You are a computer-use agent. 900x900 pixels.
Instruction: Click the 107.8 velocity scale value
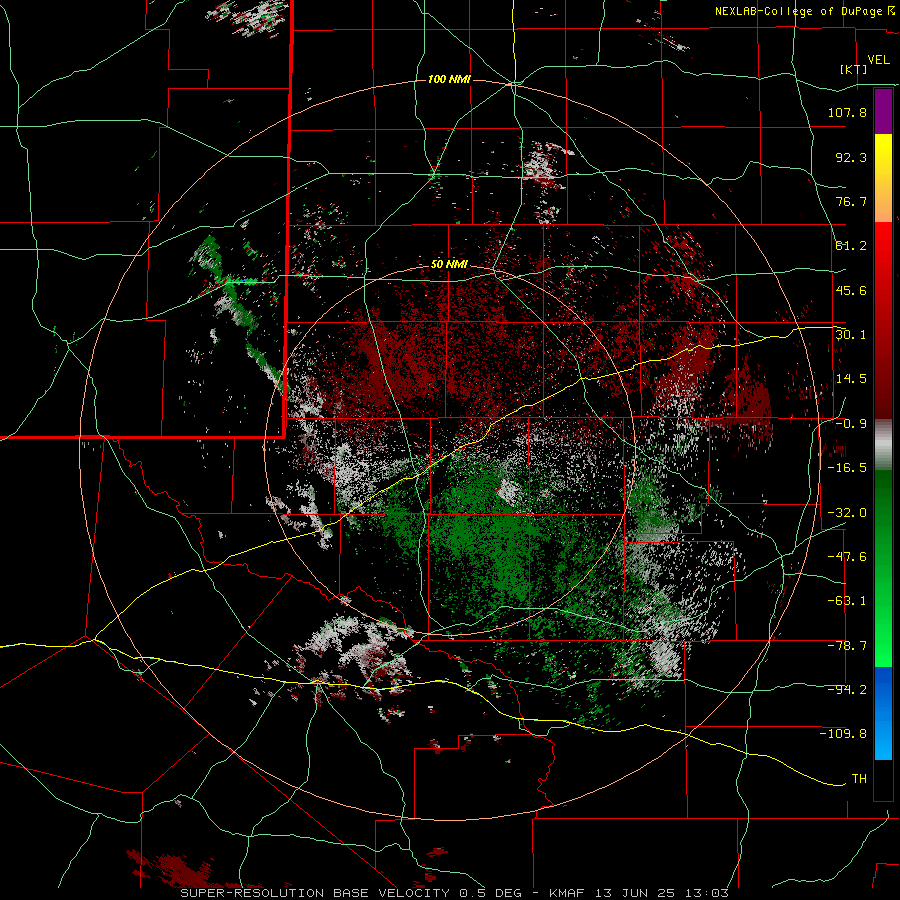(847, 112)
